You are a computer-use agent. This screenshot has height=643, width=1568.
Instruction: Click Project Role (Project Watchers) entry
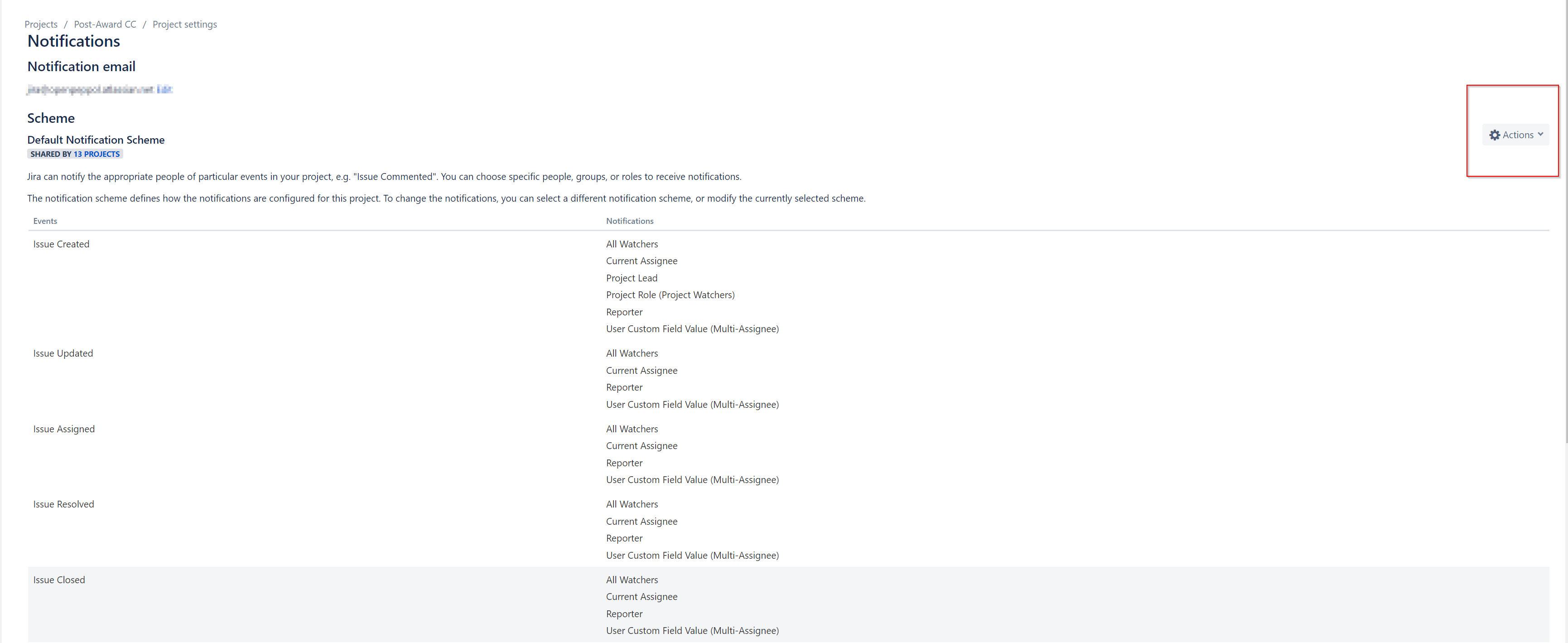pos(670,295)
